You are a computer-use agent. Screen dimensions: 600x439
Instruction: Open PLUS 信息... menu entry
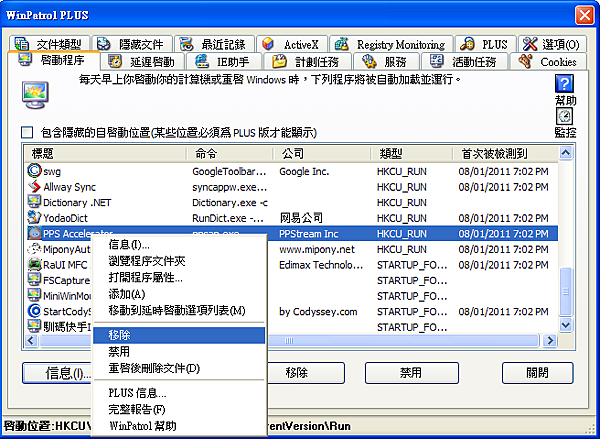pos(179,393)
